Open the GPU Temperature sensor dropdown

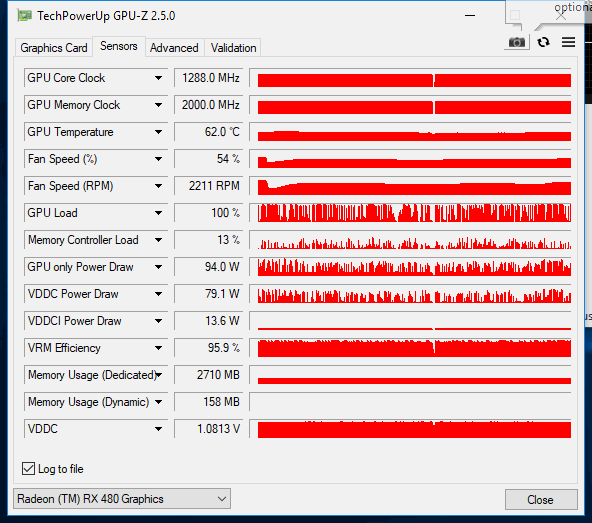[x=158, y=132]
